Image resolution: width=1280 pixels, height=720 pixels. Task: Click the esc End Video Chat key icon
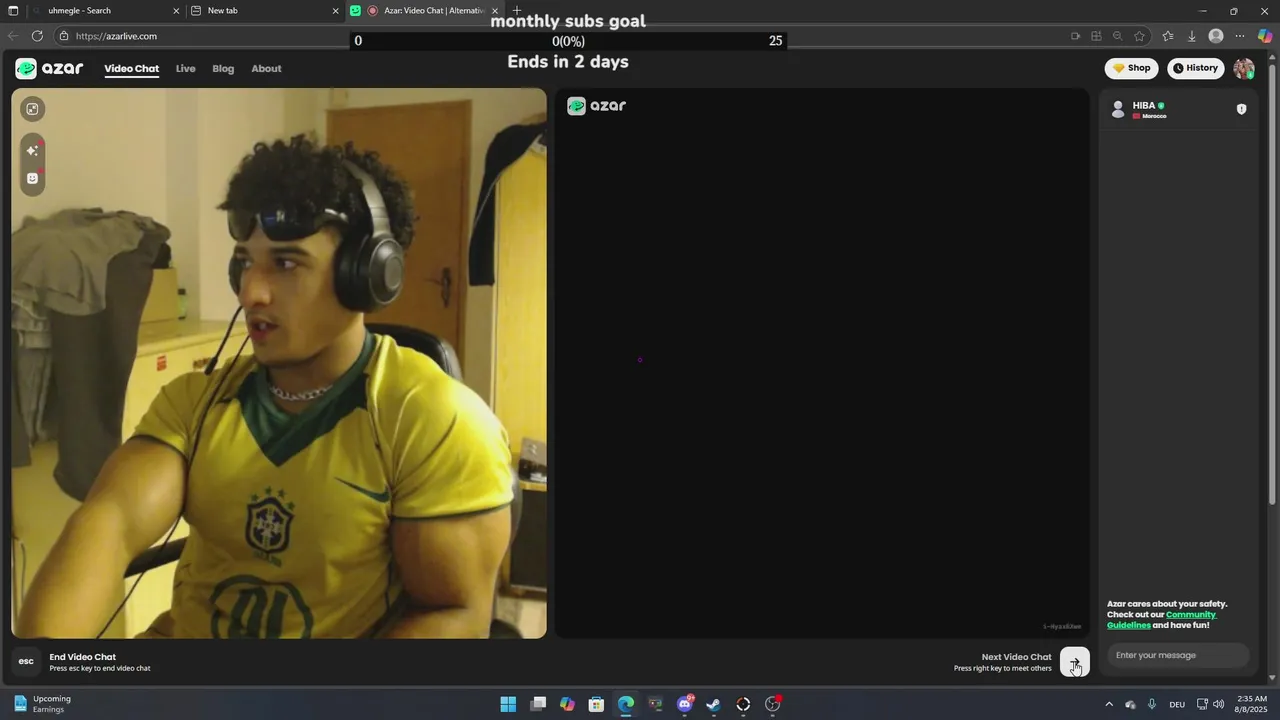[26, 662]
